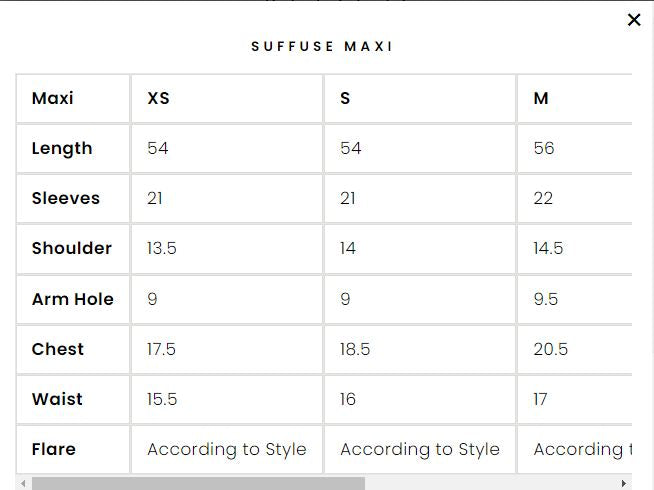The height and width of the screenshot is (490, 654).
Task: Select the Sleeves row label
Action: (66, 198)
